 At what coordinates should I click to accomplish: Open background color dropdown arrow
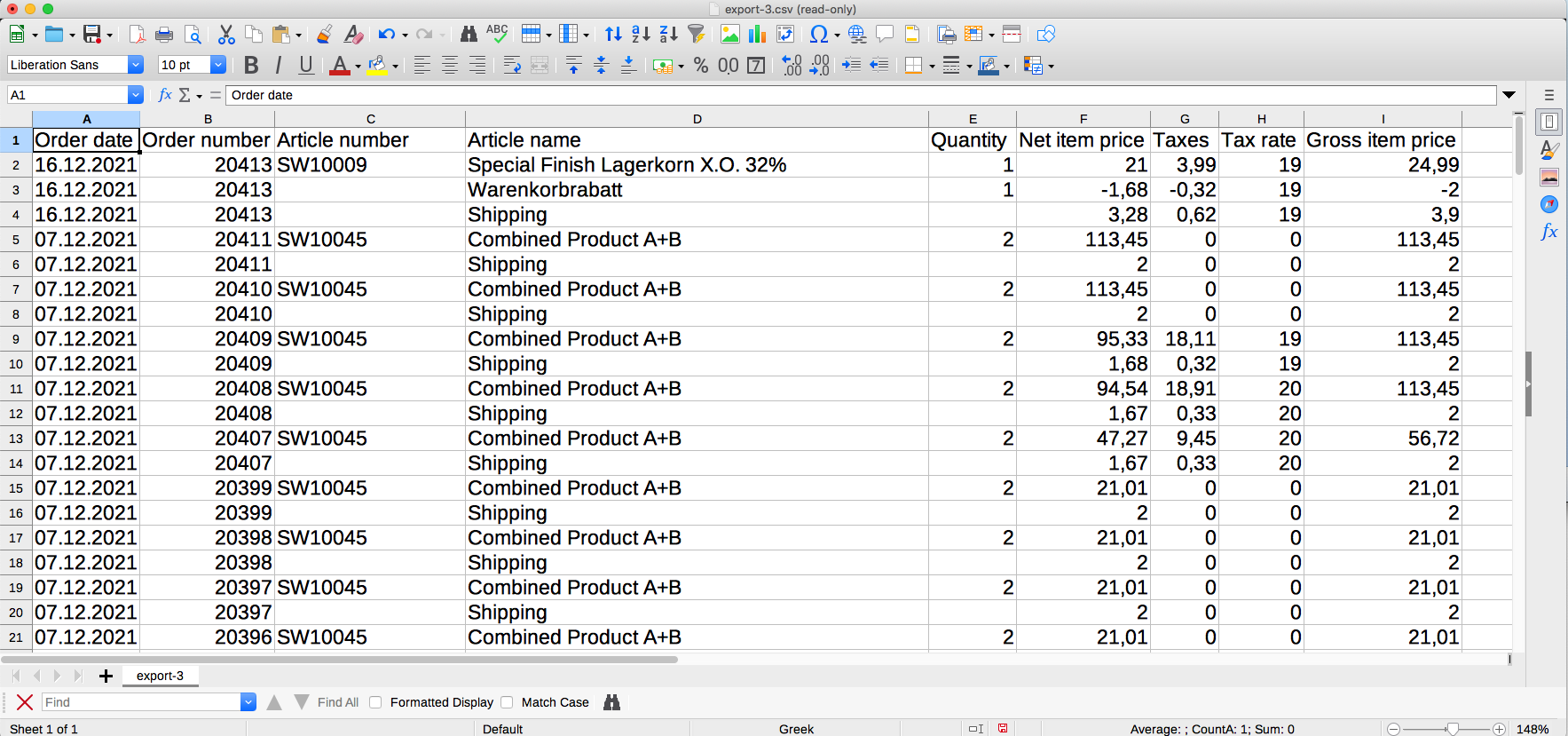coord(395,67)
